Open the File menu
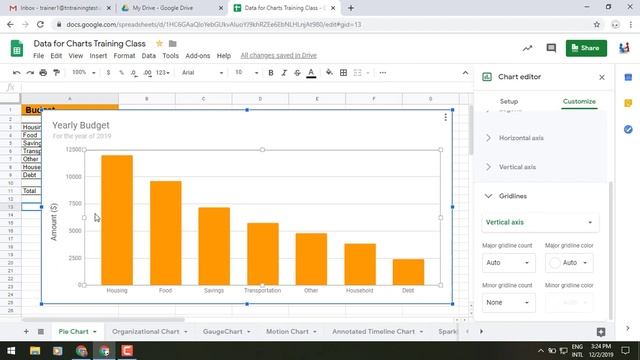The width and height of the screenshot is (640, 360). click(39, 56)
